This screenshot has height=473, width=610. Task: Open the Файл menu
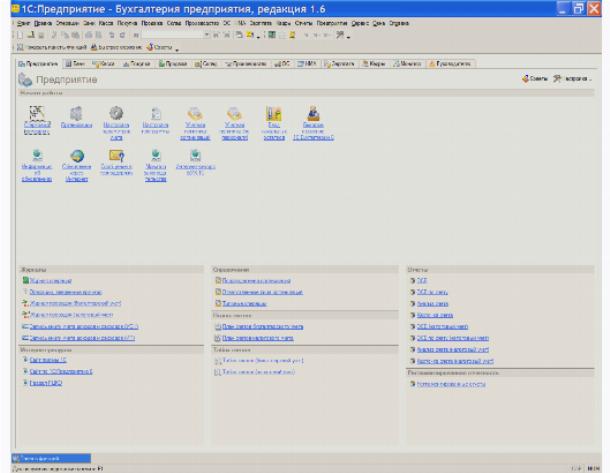[x=23, y=23]
